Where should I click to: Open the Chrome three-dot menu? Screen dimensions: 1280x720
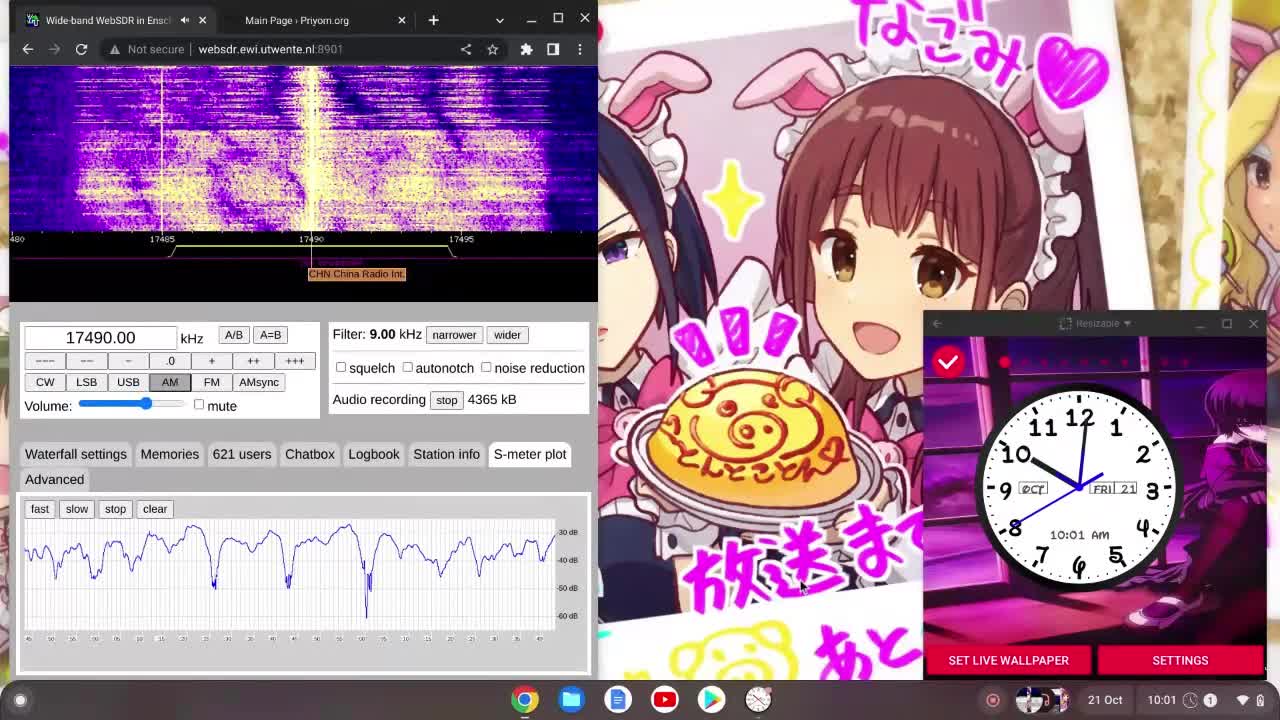580,49
